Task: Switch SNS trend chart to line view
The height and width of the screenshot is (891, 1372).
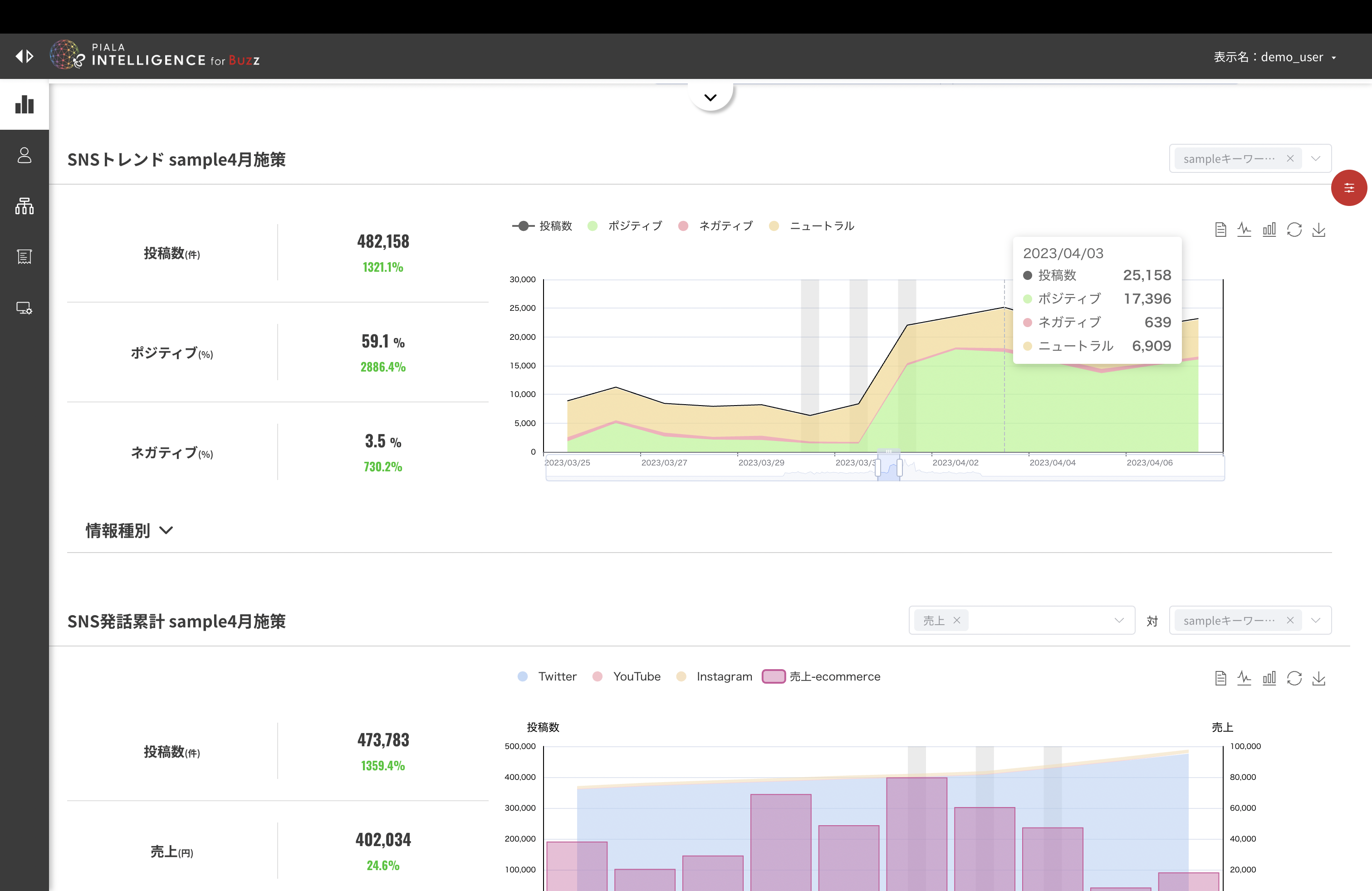Action: point(1244,230)
